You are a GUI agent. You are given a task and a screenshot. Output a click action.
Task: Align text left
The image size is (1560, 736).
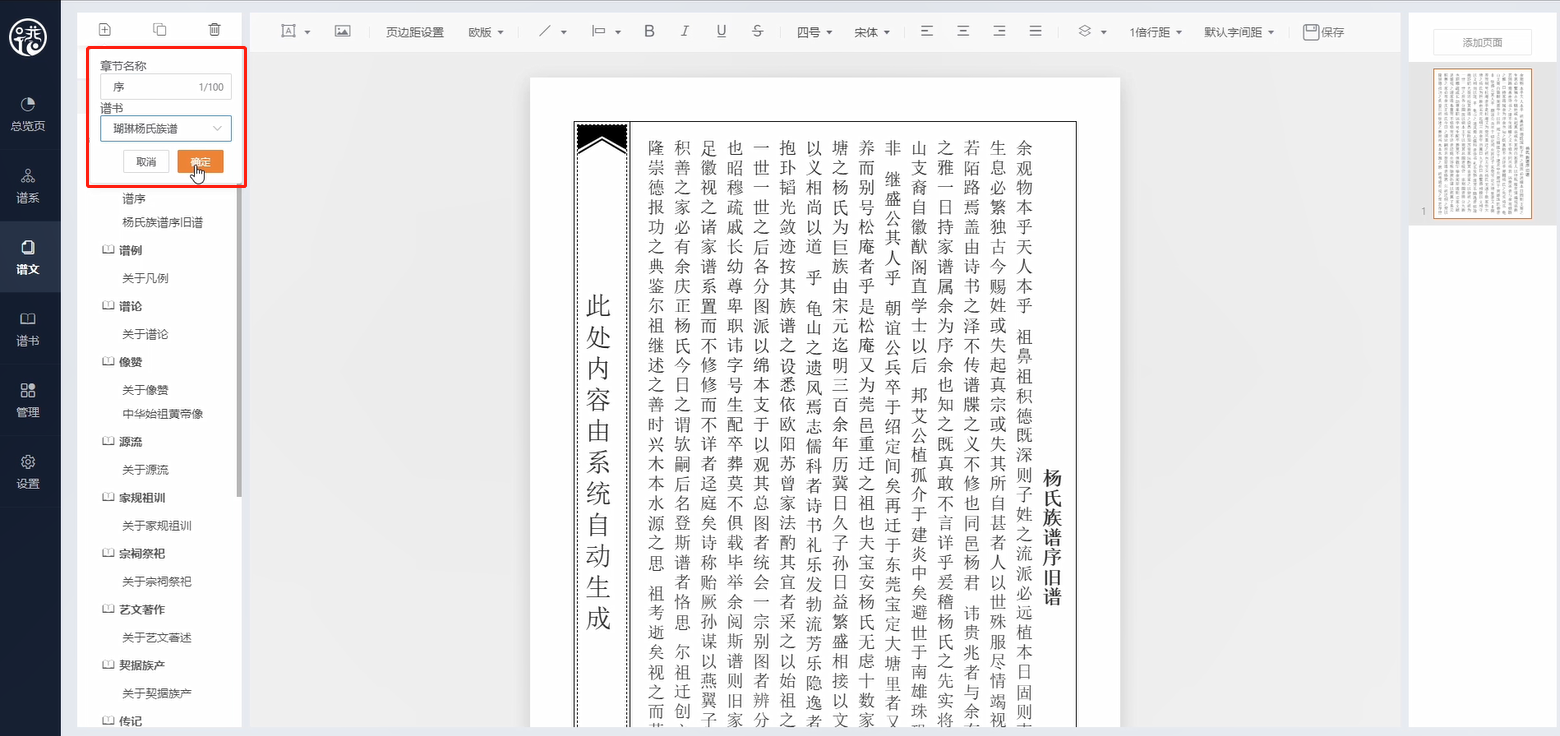tap(927, 32)
